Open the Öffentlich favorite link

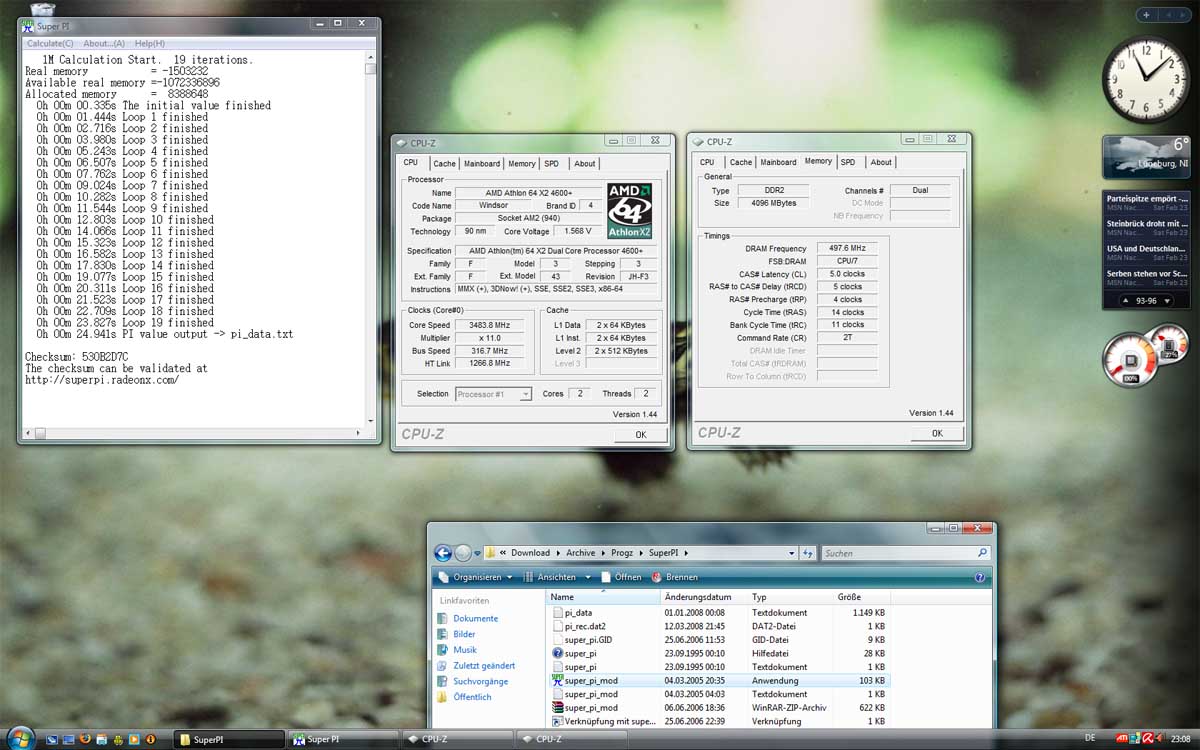472,697
